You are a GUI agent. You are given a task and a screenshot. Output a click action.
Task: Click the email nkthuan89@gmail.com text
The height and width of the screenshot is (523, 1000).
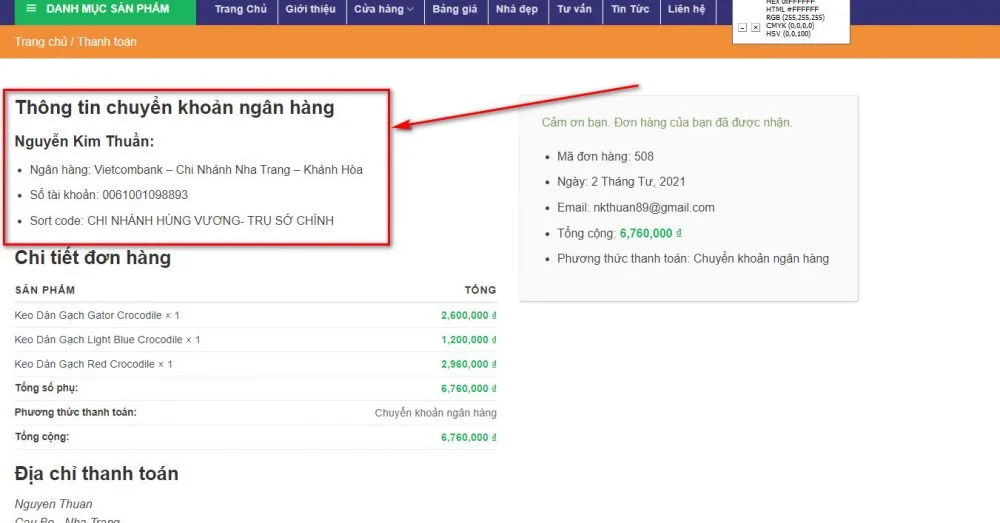653,208
